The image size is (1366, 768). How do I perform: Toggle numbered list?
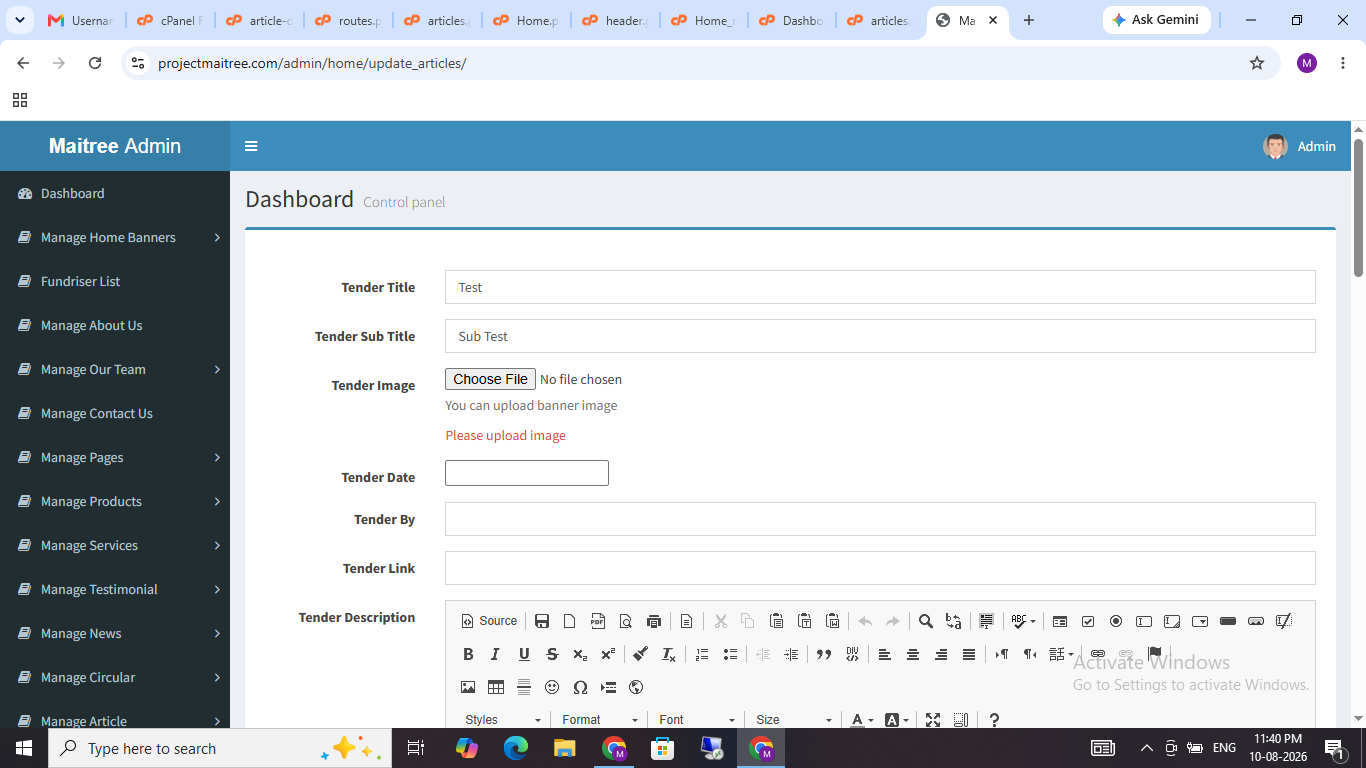click(702, 654)
